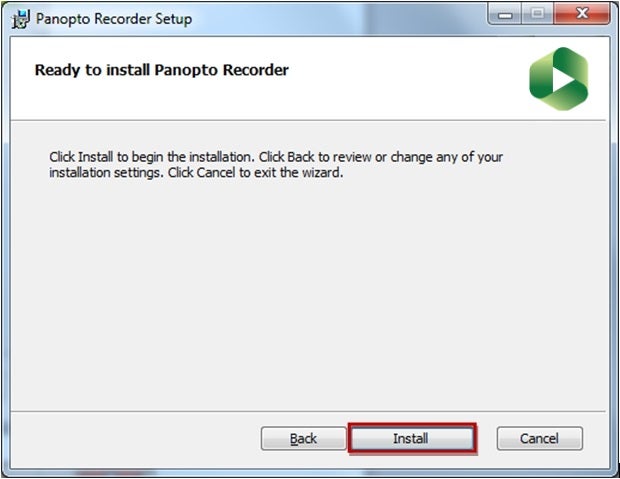Screen dimensions: 620x479
Task: Click the greyed-out maximize button
Action: point(537,15)
